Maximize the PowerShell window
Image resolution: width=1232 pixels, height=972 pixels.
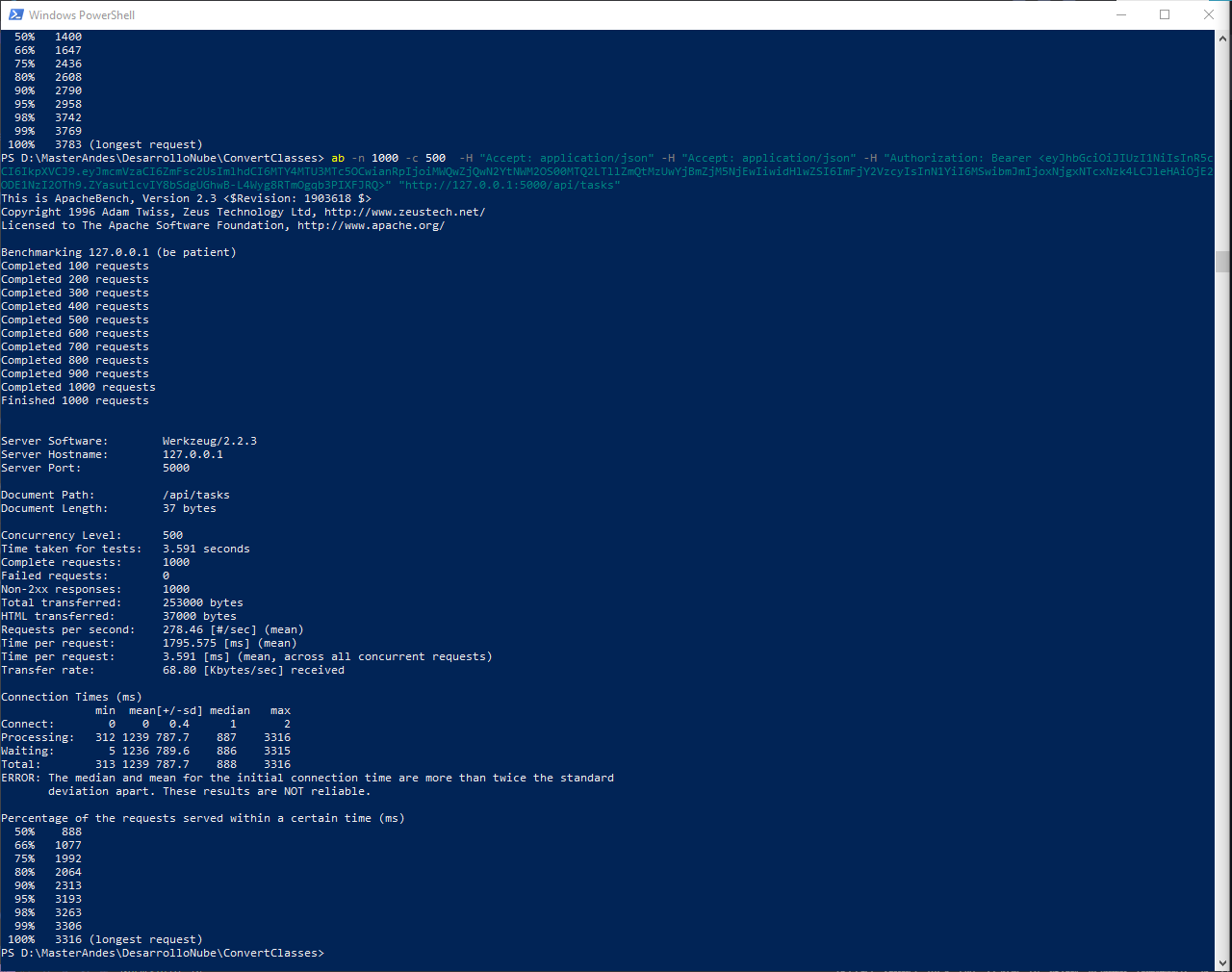tap(1165, 14)
